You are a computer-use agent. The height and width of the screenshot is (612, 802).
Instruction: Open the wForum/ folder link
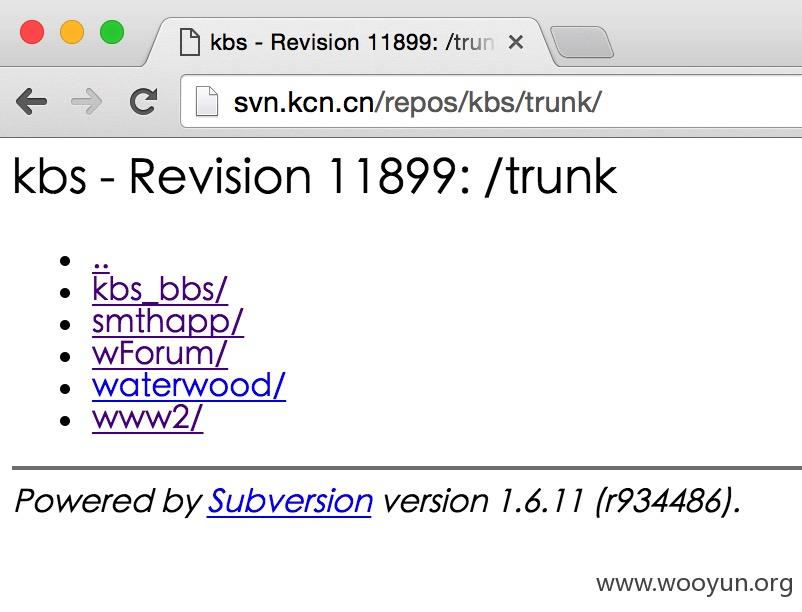pos(160,354)
